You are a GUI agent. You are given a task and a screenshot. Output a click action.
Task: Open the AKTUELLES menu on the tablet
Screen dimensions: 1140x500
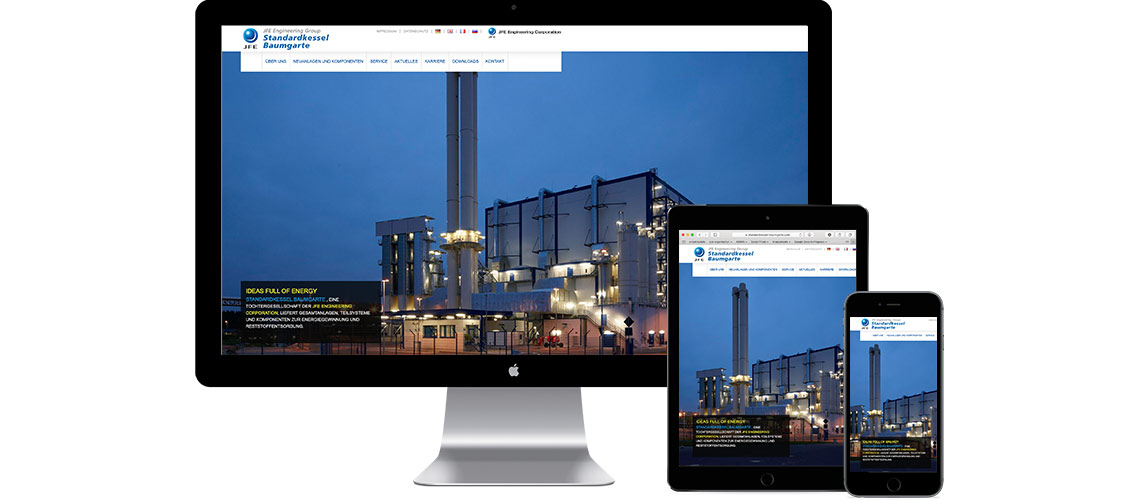coord(807,270)
